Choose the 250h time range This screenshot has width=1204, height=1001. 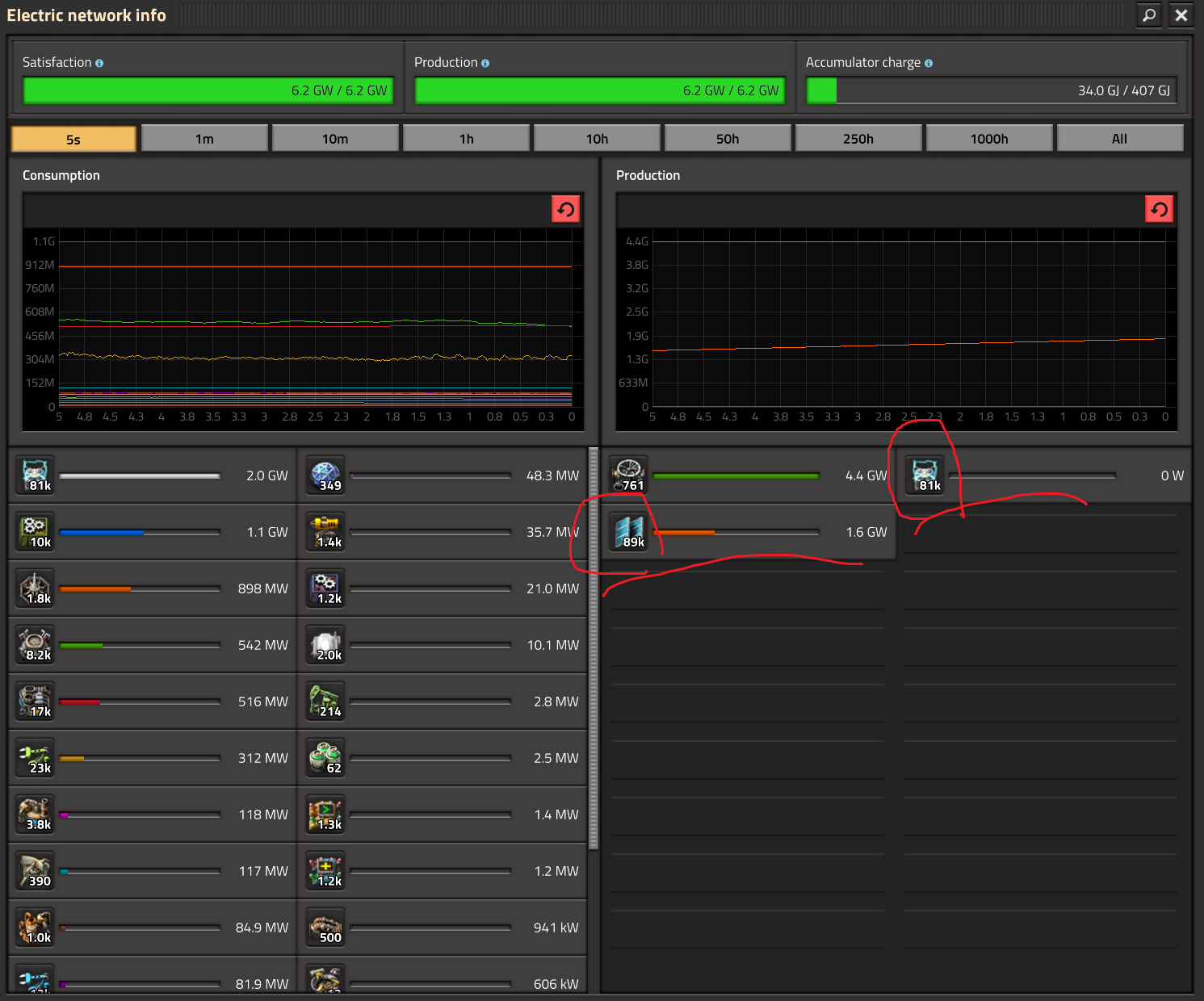point(858,139)
